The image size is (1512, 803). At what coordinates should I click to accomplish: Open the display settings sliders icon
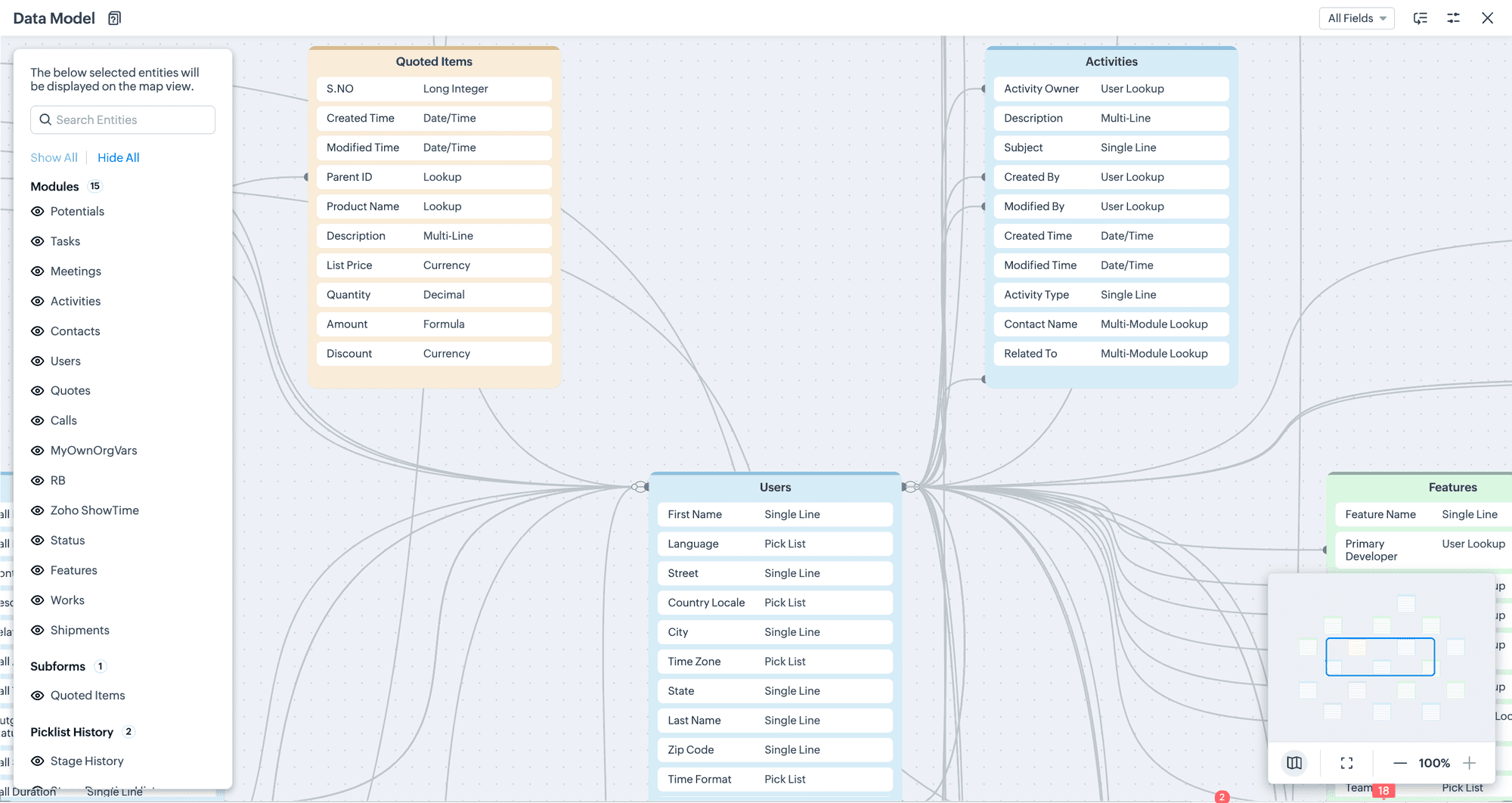click(1453, 18)
